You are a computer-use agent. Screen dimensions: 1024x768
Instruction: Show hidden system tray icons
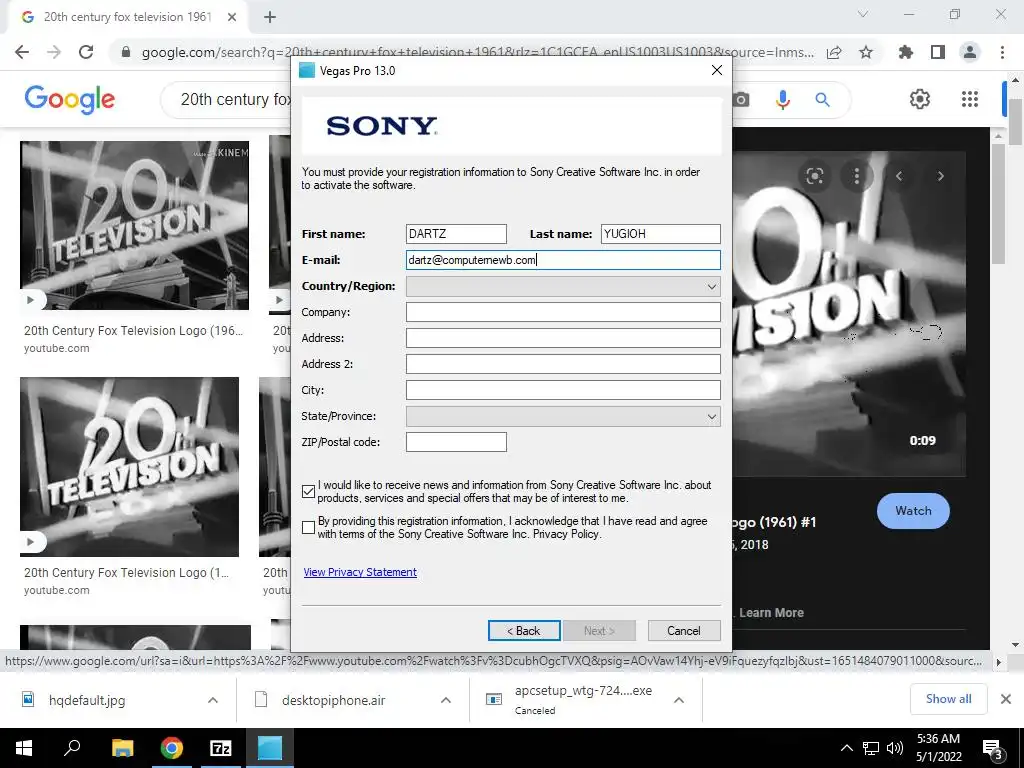tap(846, 748)
